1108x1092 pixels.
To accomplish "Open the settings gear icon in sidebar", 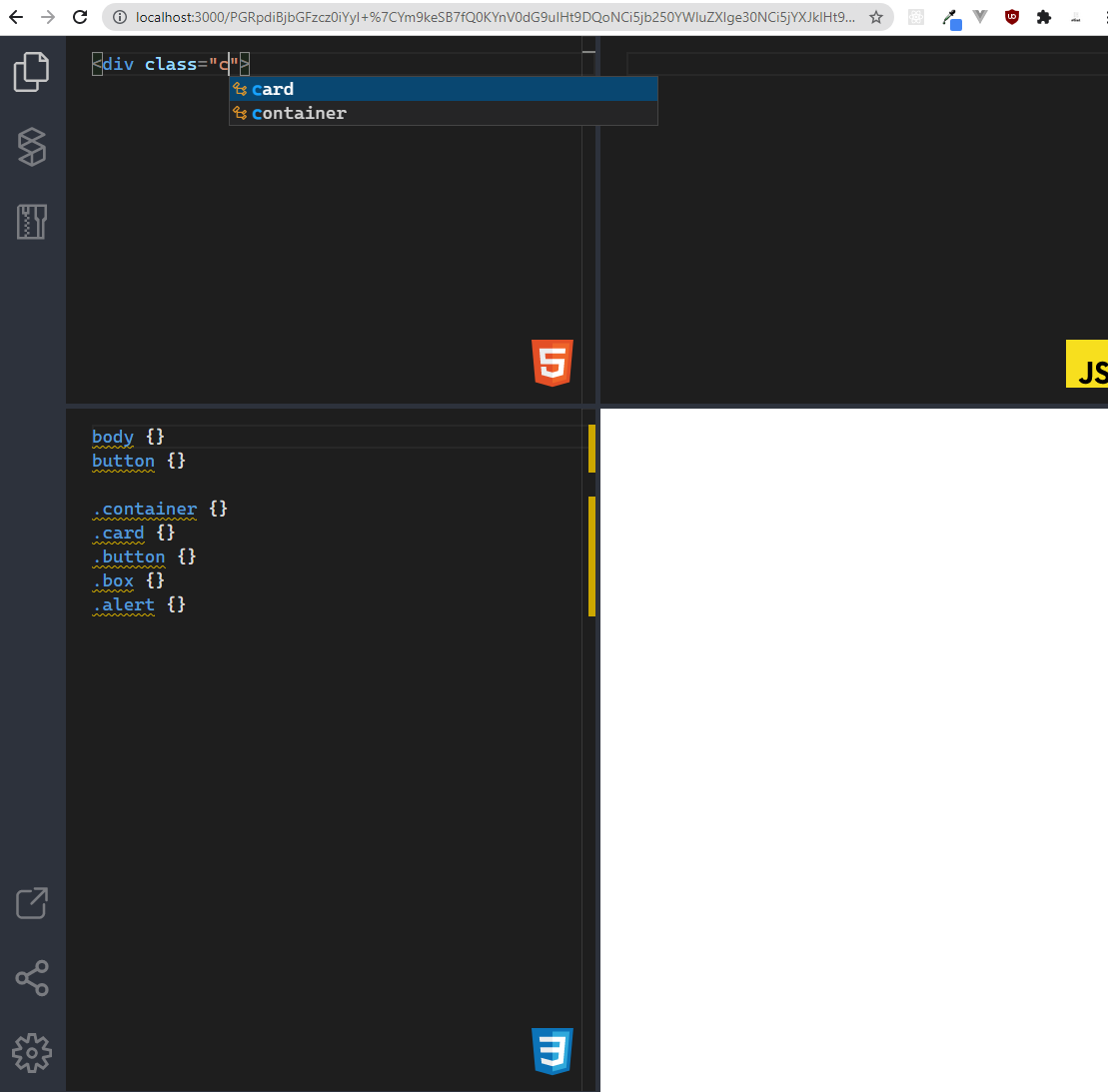I will 32,1053.
